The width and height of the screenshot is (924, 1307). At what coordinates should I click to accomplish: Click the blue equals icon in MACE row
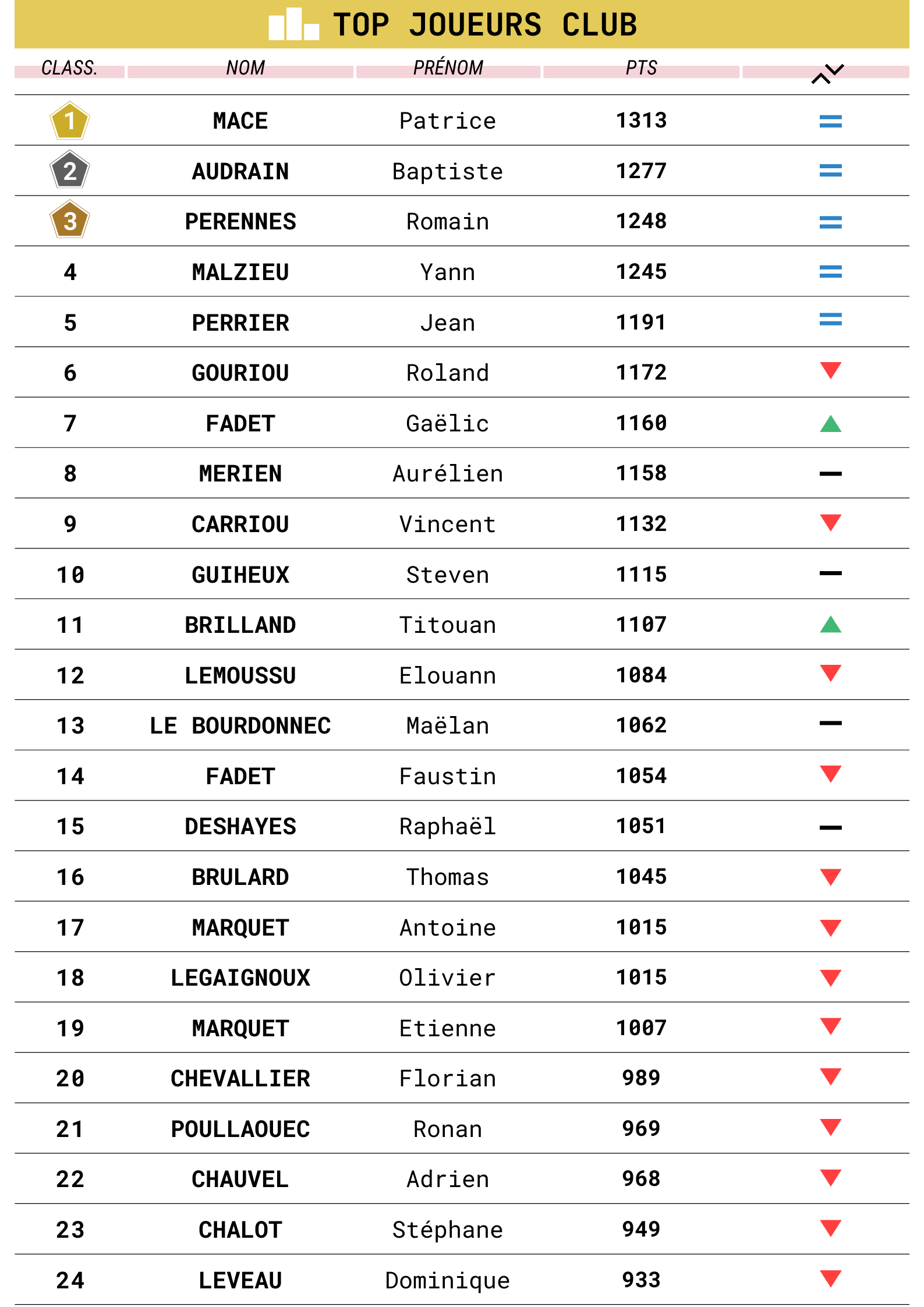point(830,121)
